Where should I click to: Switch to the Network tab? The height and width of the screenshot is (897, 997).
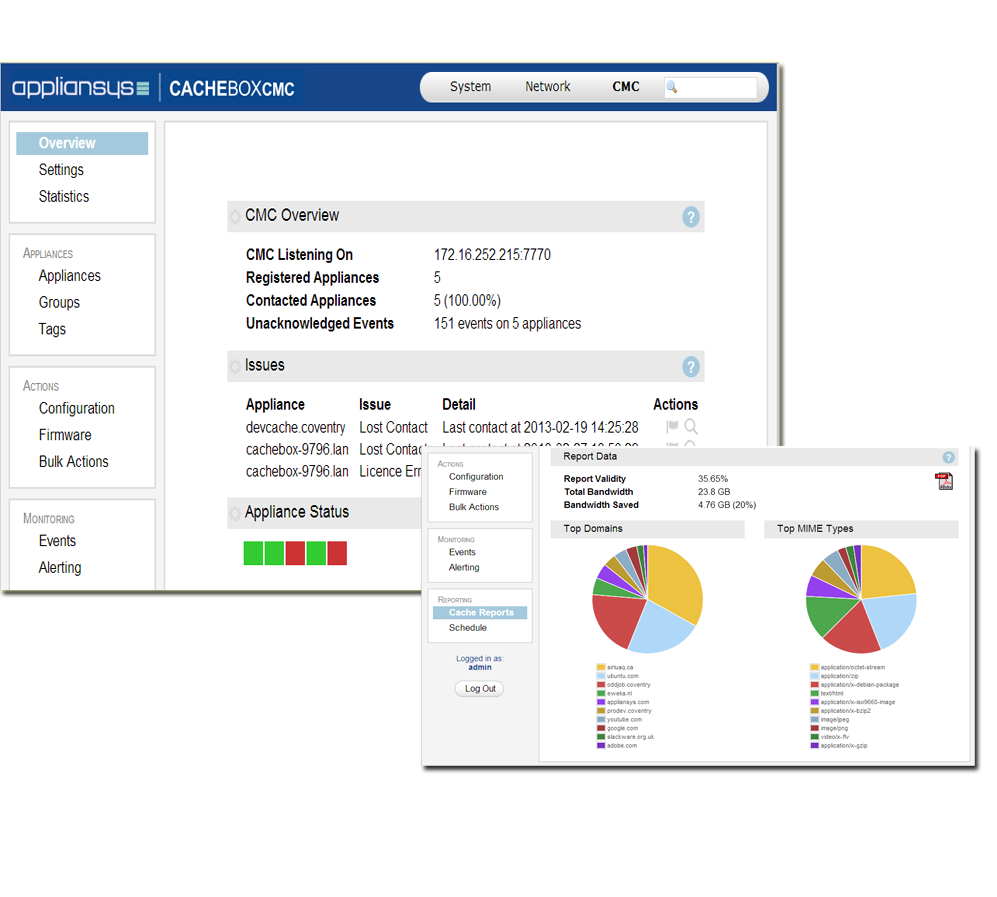pyautogui.click(x=547, y=86)
